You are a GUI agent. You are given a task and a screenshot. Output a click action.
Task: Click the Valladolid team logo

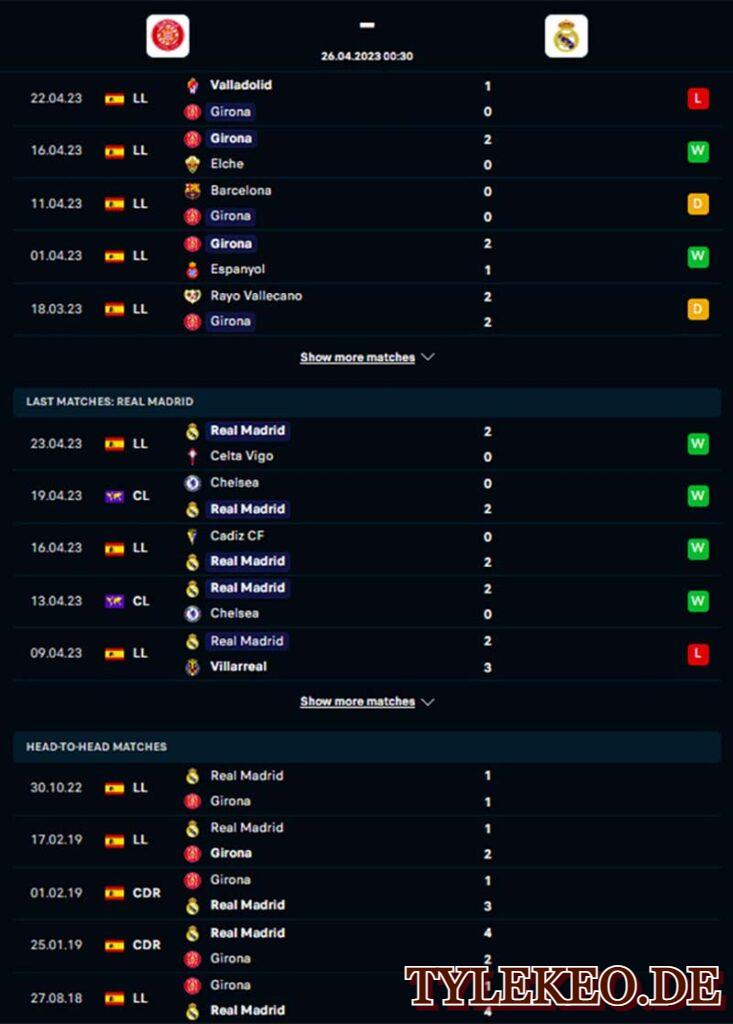pos(192,86)
